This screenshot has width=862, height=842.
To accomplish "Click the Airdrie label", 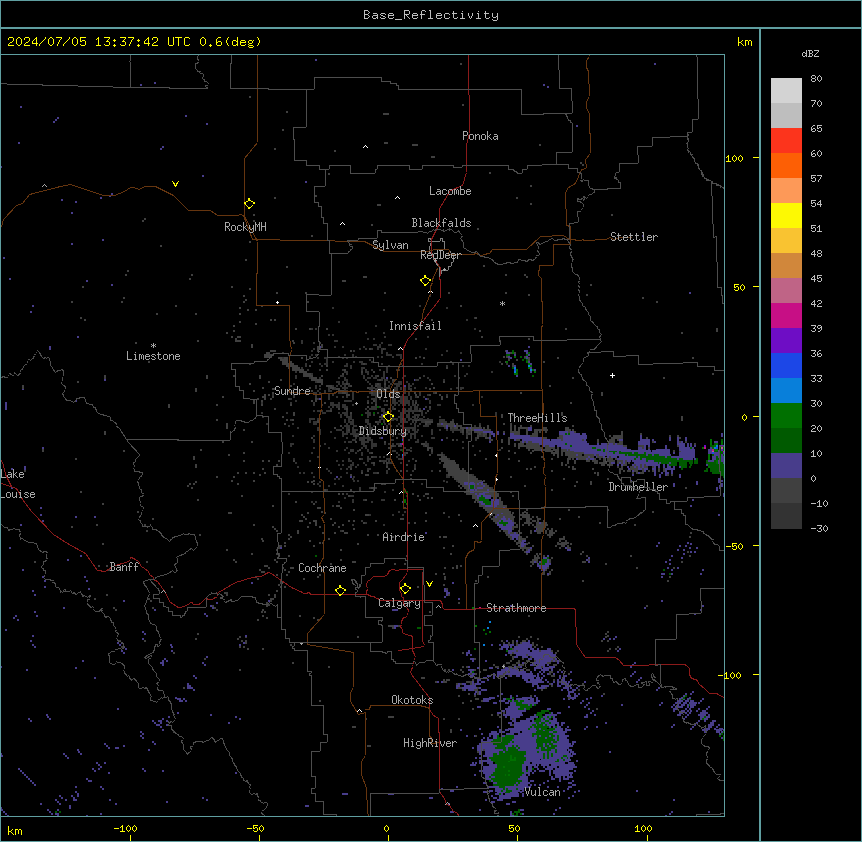I will tap(403, 537).
